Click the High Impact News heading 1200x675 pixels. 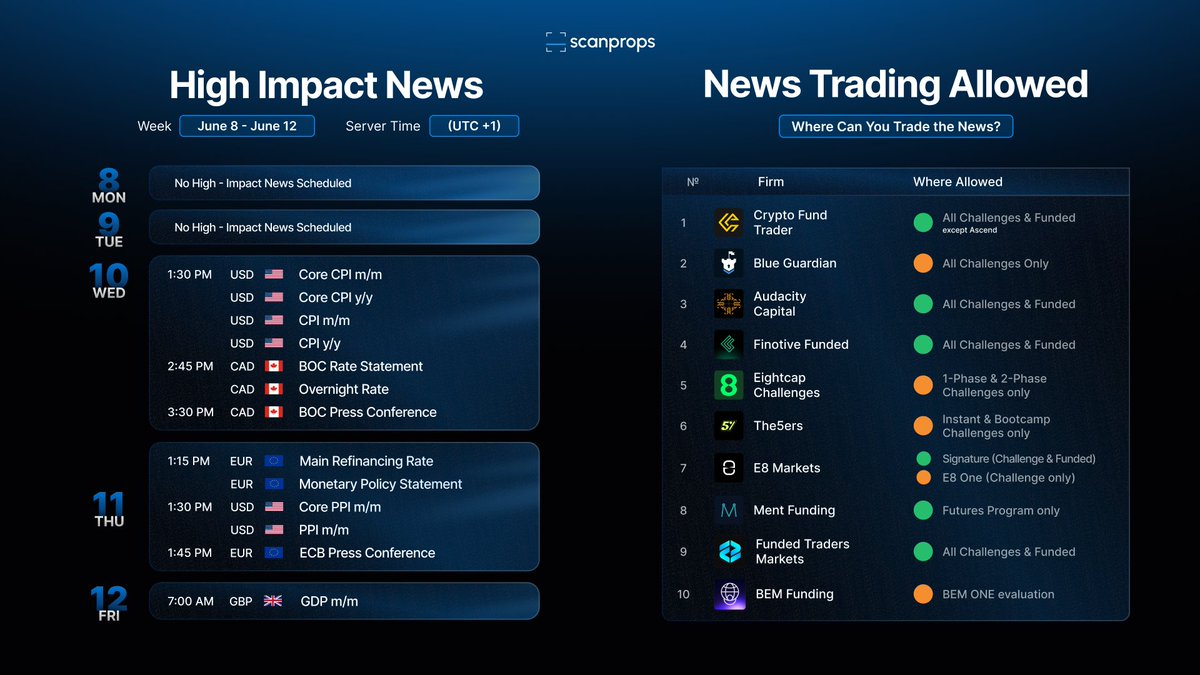(x=326, y=85)
